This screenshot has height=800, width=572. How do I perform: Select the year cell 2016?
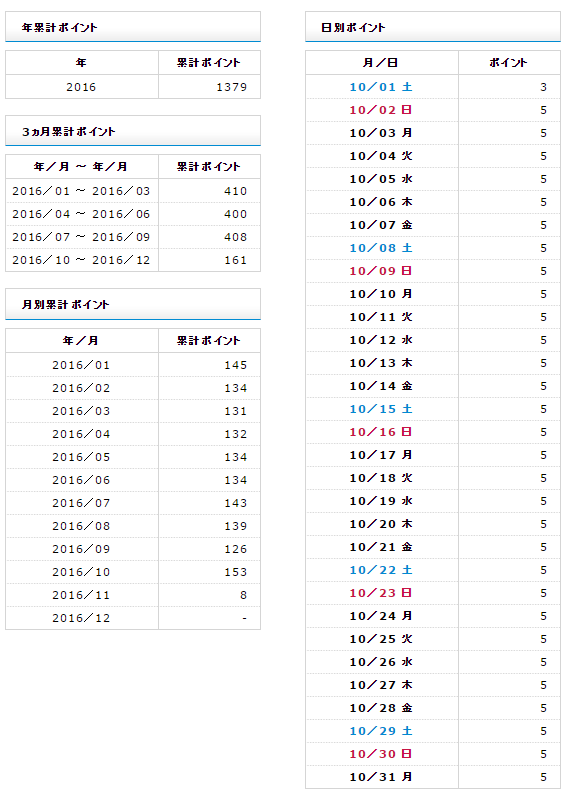pos(81,87)
